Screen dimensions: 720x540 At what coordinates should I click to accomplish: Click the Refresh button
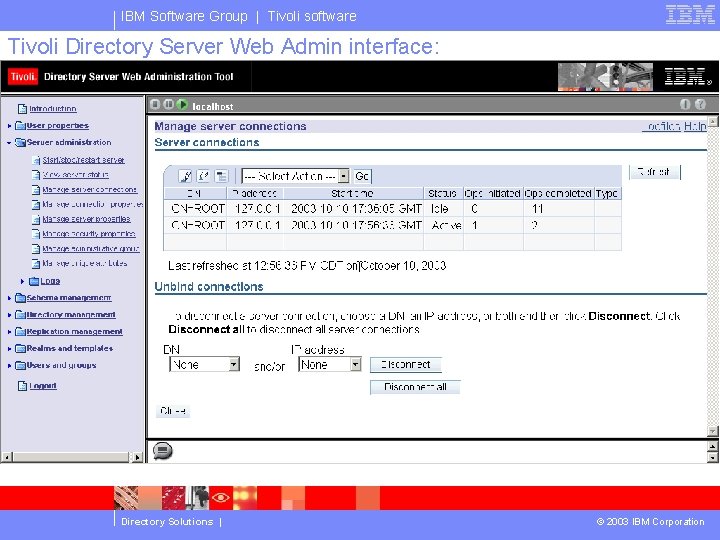pyautogui.click(x=654, y=172)
